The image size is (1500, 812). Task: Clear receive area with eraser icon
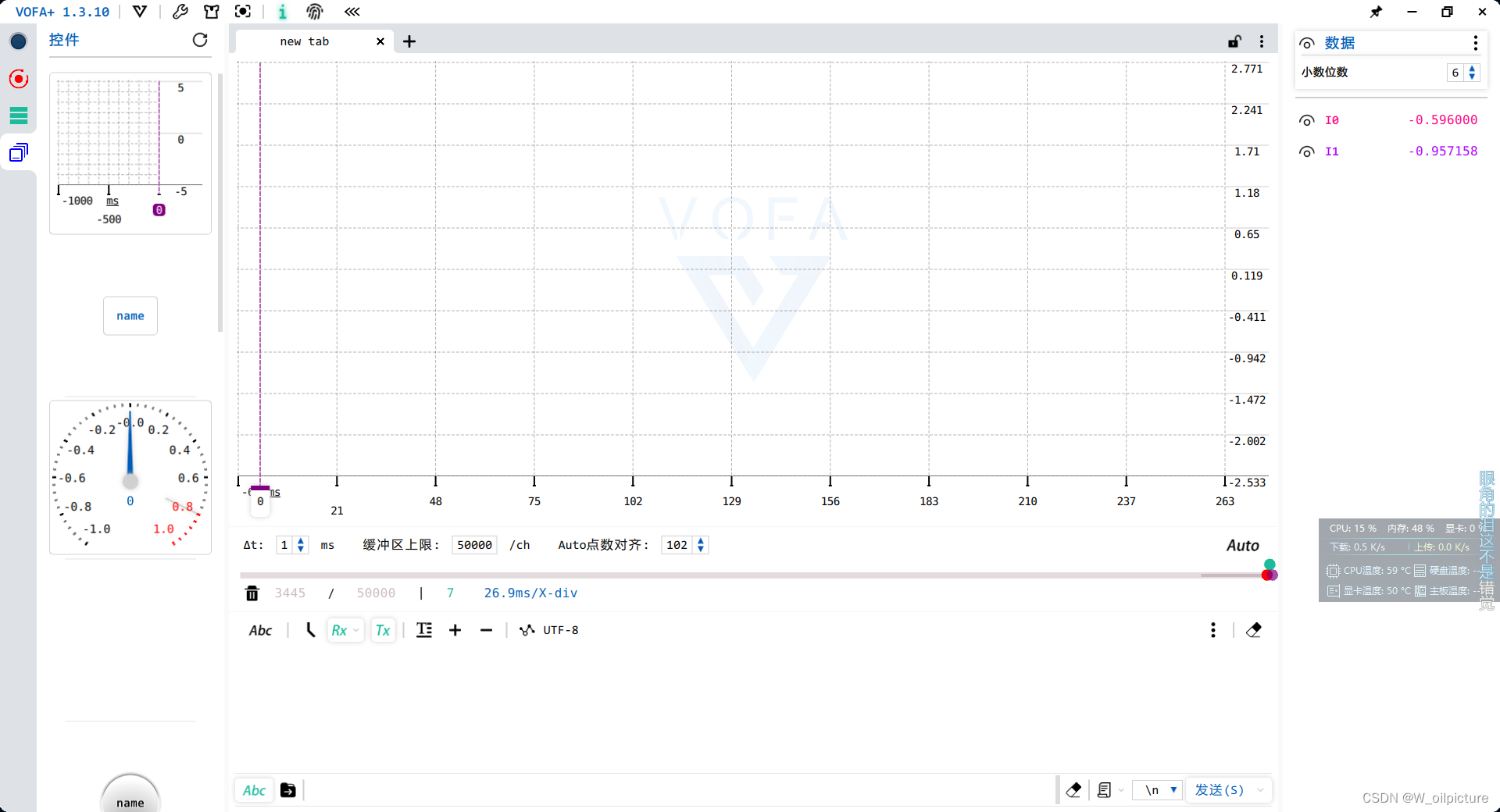[1254, 630]
